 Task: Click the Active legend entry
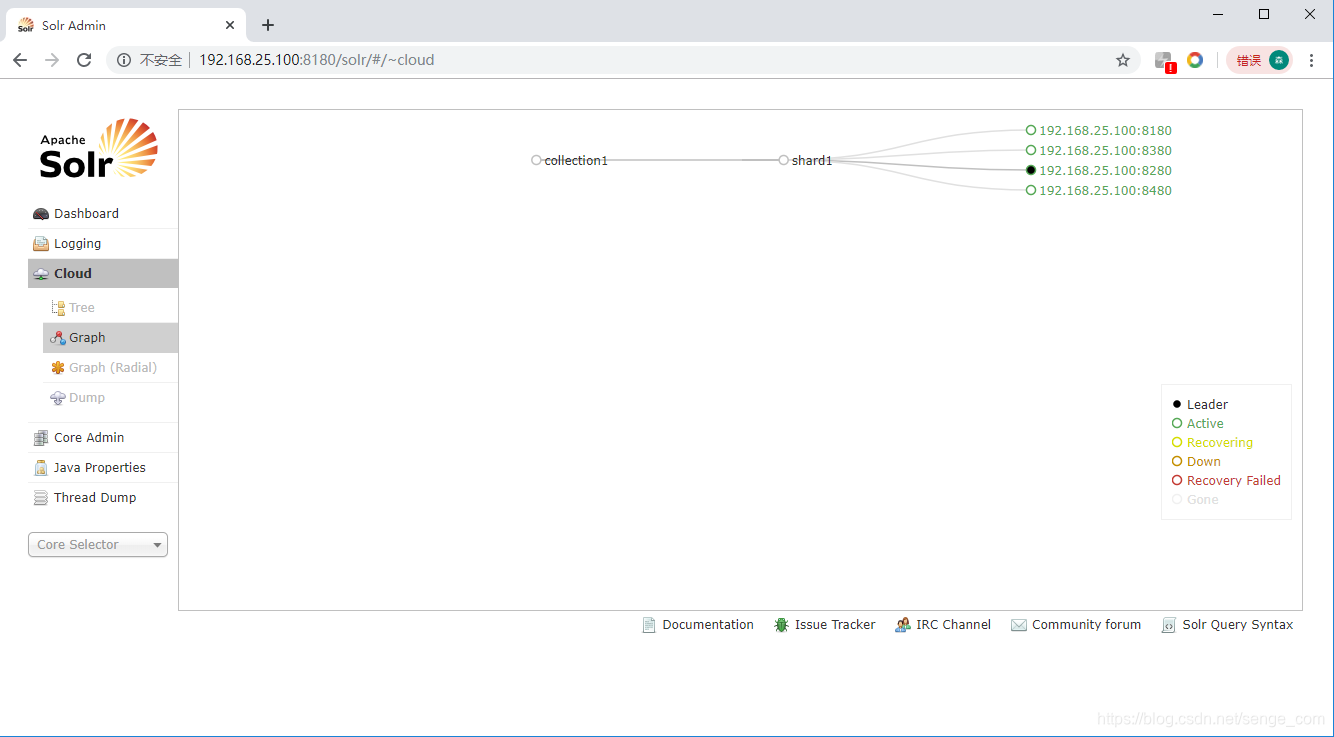tap(1198, 424)
